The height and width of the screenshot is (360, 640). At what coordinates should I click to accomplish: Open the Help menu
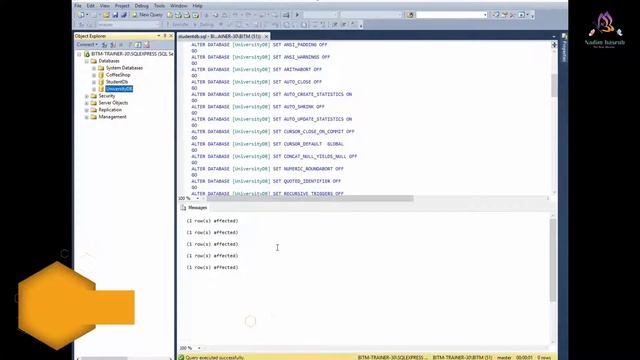pos(197,6)
